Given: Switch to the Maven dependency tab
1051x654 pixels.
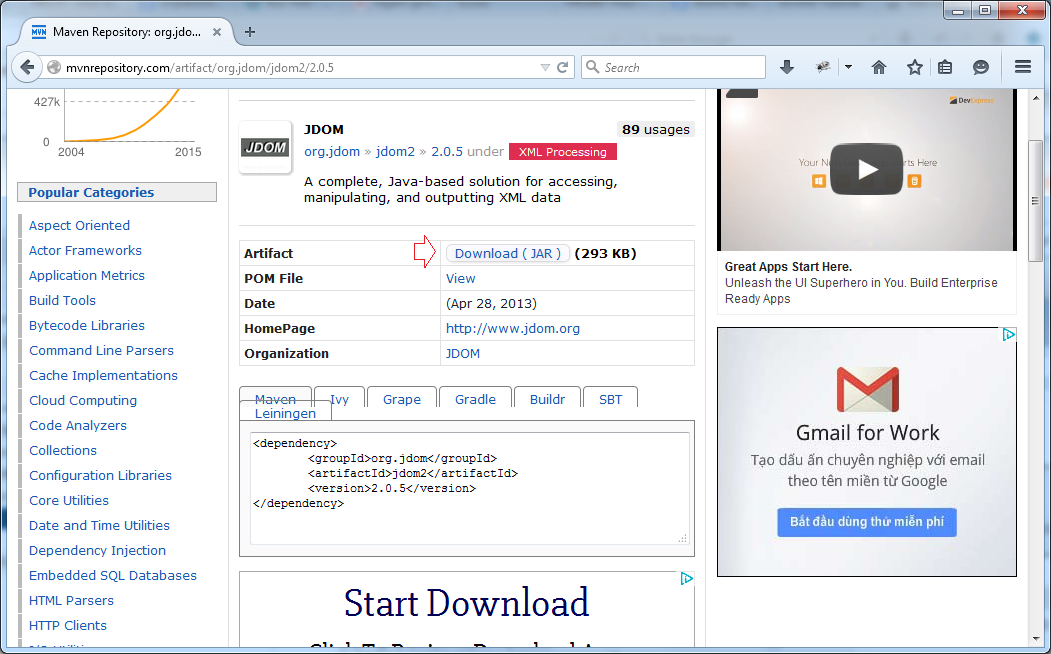Looking at the screenshot, I should [x=275, y=397].
